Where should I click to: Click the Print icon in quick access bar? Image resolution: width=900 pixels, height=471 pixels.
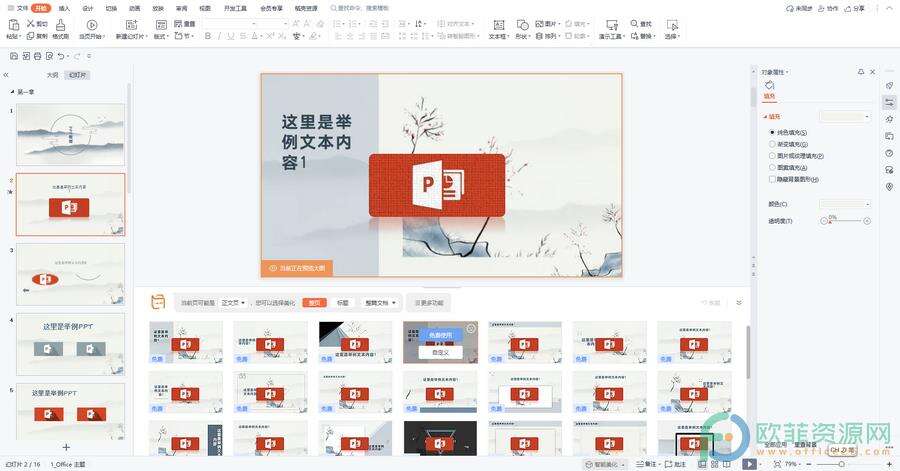point(37,56)
